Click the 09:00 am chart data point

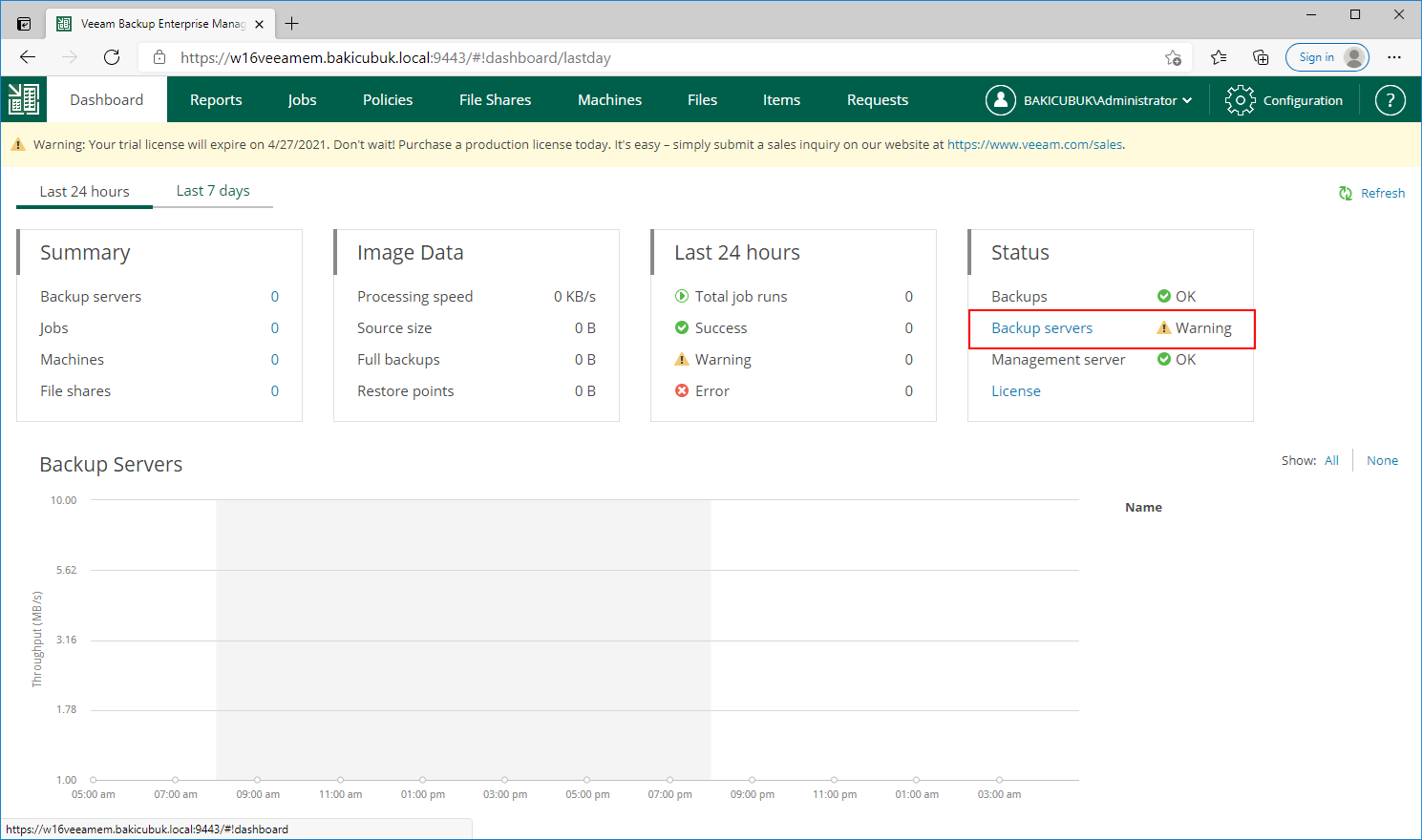258,780
